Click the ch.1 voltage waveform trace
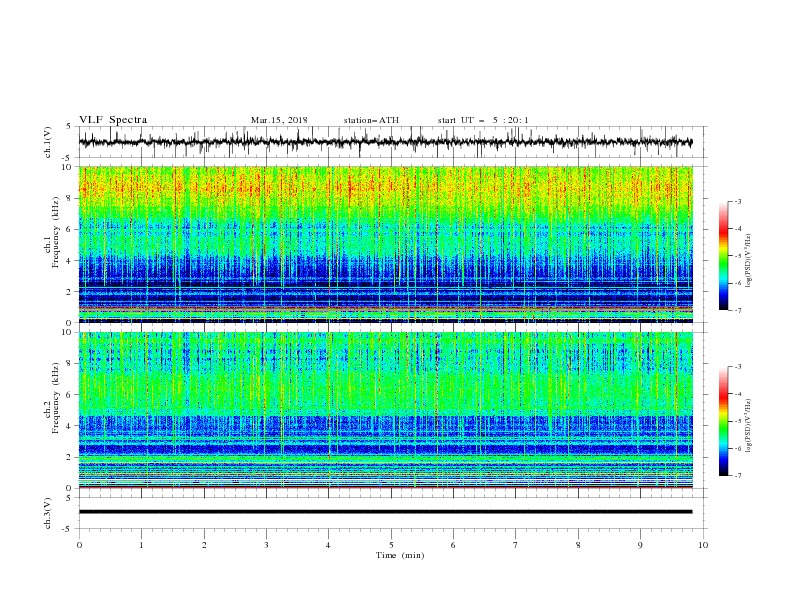The image size is (792, 612). (x=385, y=142)
